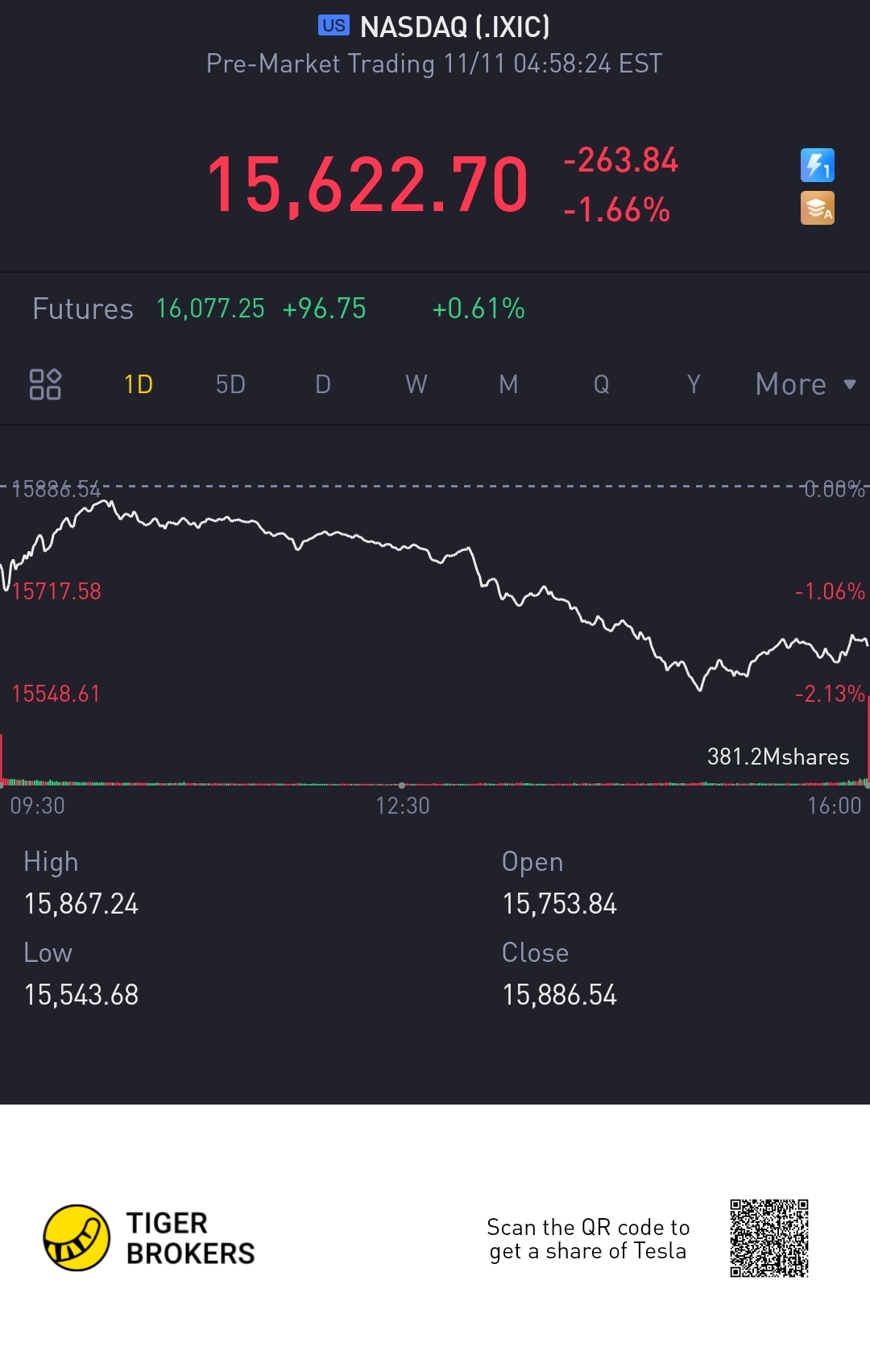
Task: Tap the 15,622.70 index price
Action: (x=367, y=185)
